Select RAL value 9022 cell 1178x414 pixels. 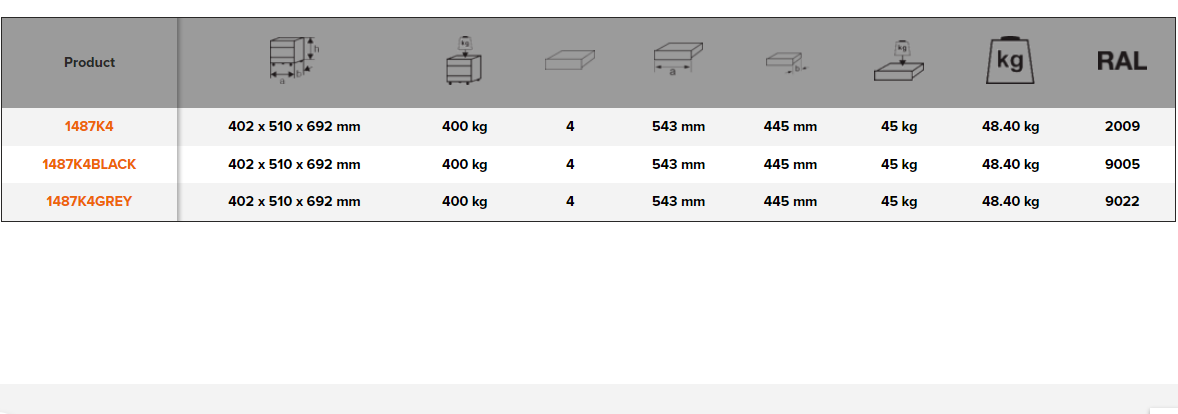click(1122, 201)
